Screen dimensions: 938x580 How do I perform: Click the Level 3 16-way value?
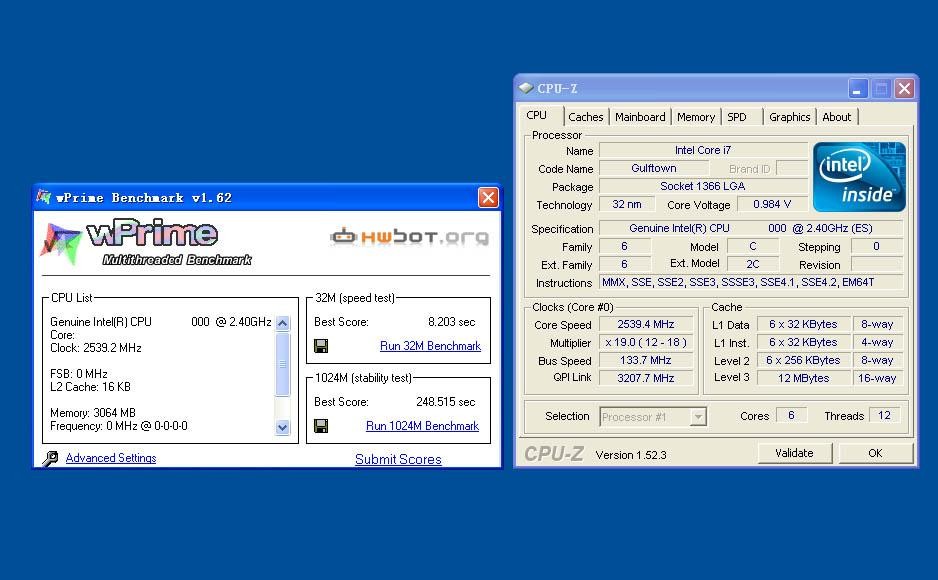(877, 378)
